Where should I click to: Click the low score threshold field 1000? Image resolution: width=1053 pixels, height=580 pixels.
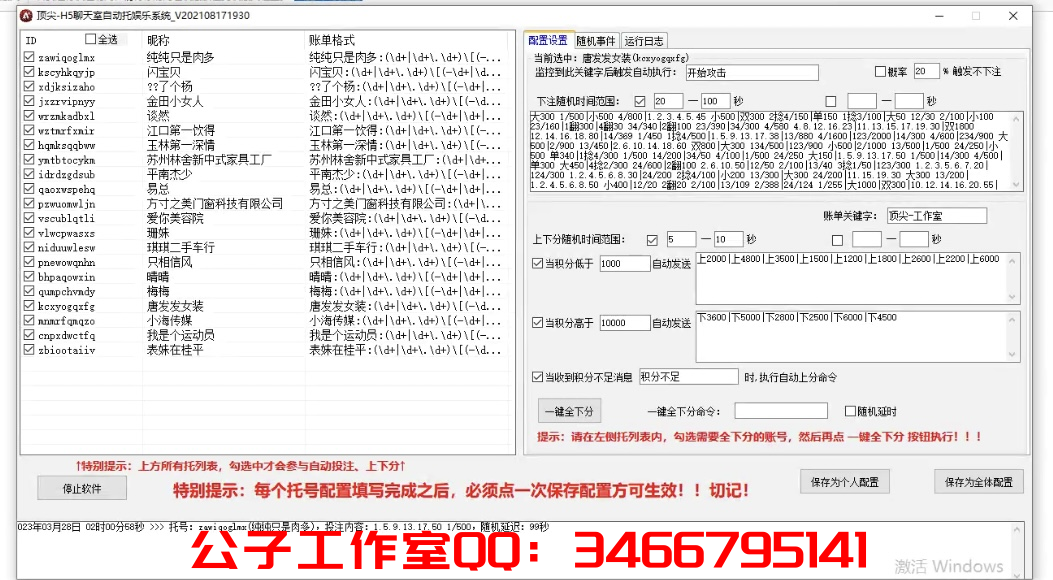625,264
